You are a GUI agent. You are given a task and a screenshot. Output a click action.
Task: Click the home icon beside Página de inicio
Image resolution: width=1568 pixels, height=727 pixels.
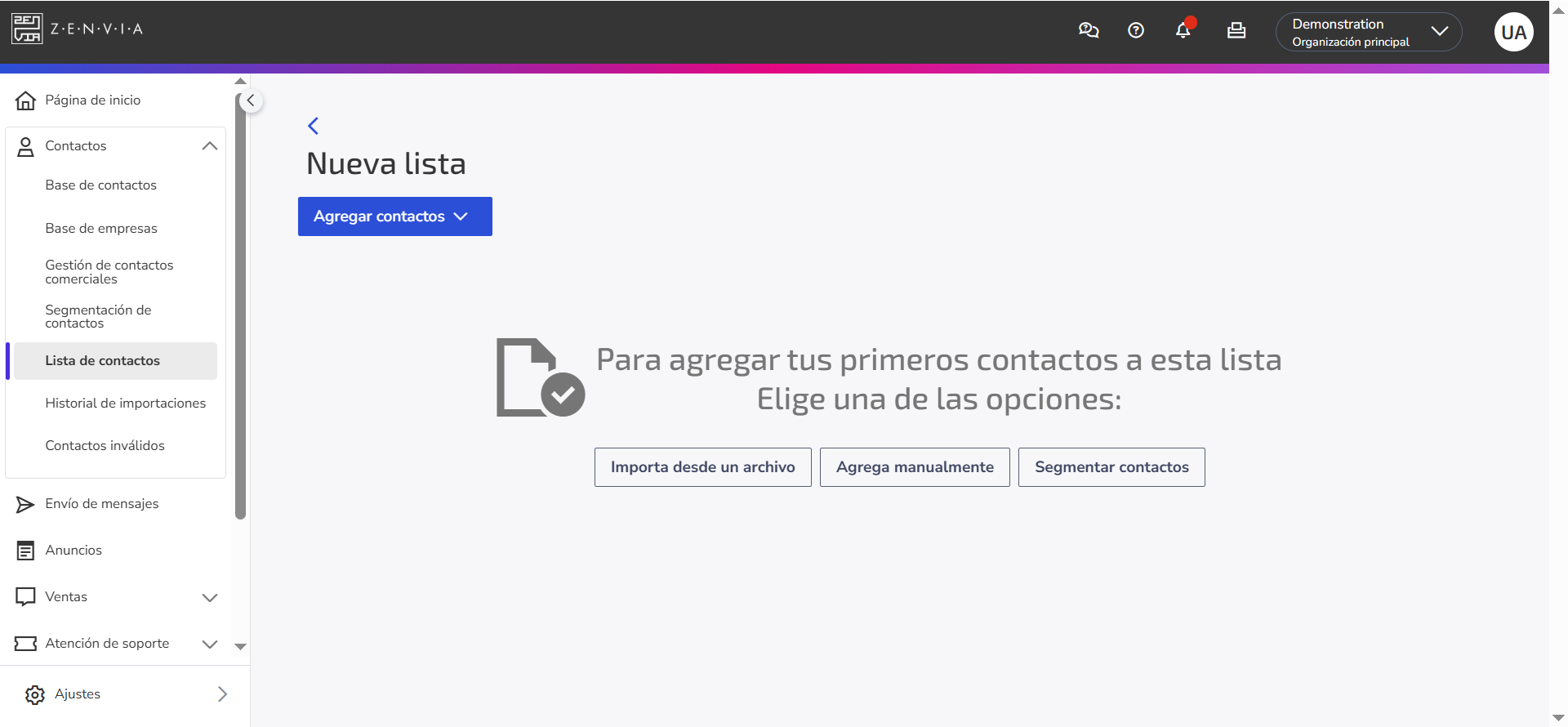[26, 100]
